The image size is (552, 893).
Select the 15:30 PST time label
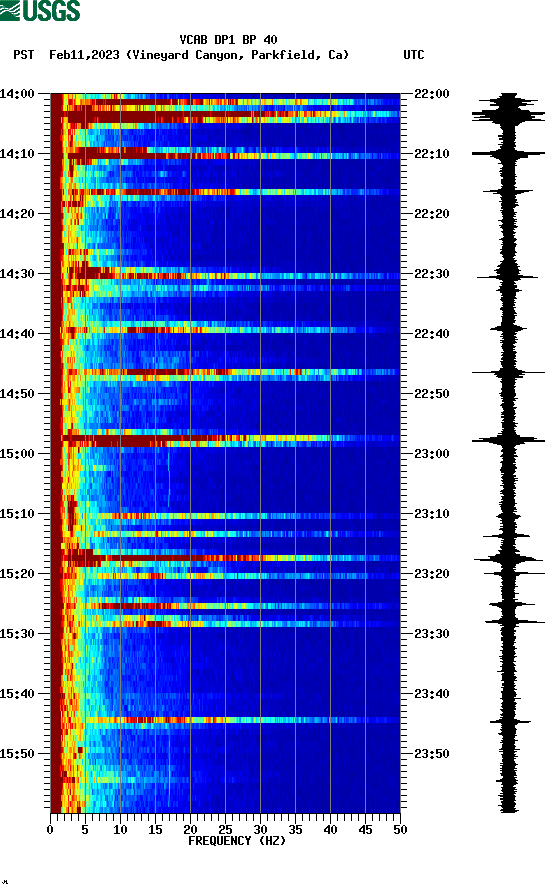(x=17, y=633)
